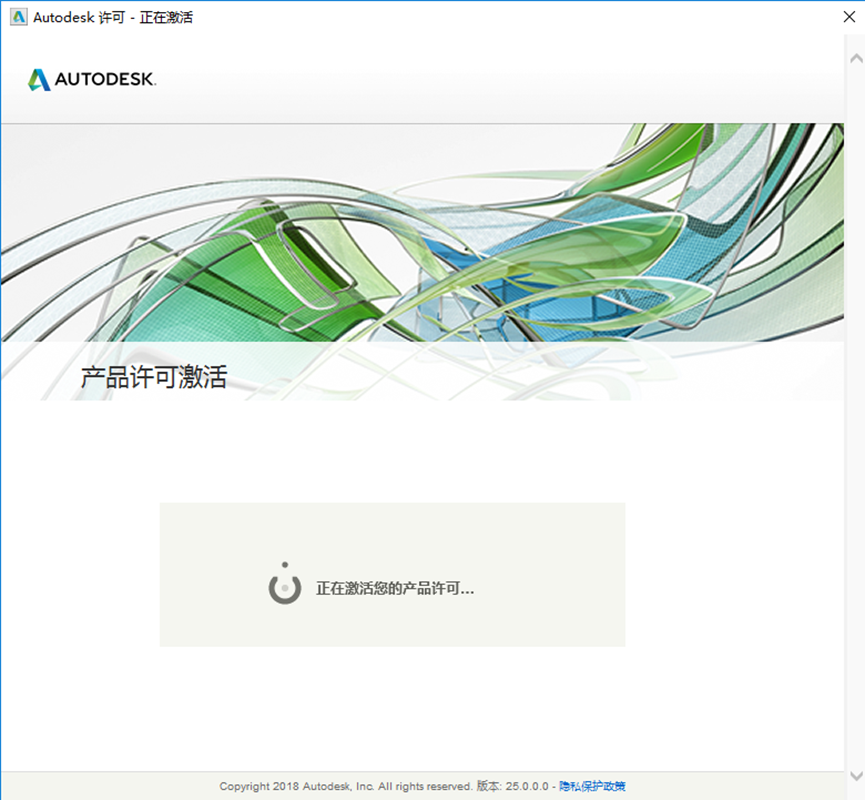Select the '产品许可激活' heading
865x800 pixels.
(x=152, y=377)
